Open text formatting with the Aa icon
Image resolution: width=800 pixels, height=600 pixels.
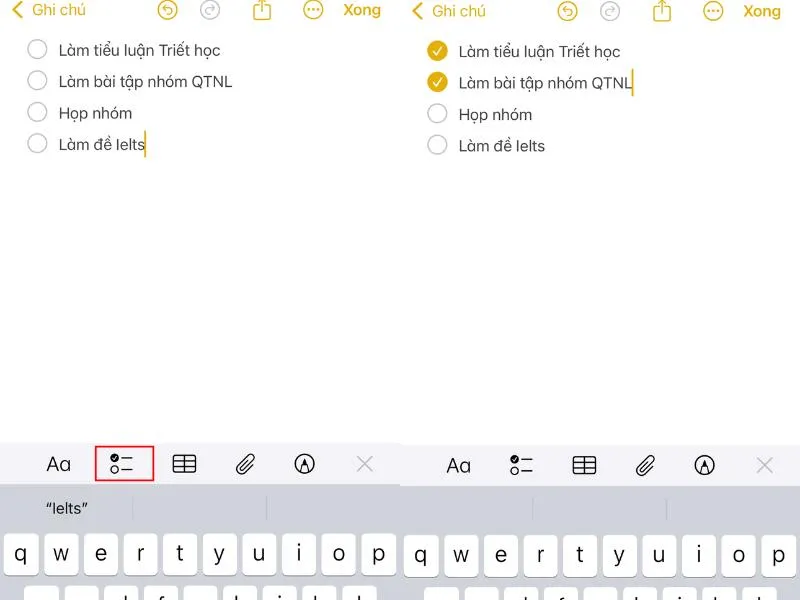(x=60, y=464)
